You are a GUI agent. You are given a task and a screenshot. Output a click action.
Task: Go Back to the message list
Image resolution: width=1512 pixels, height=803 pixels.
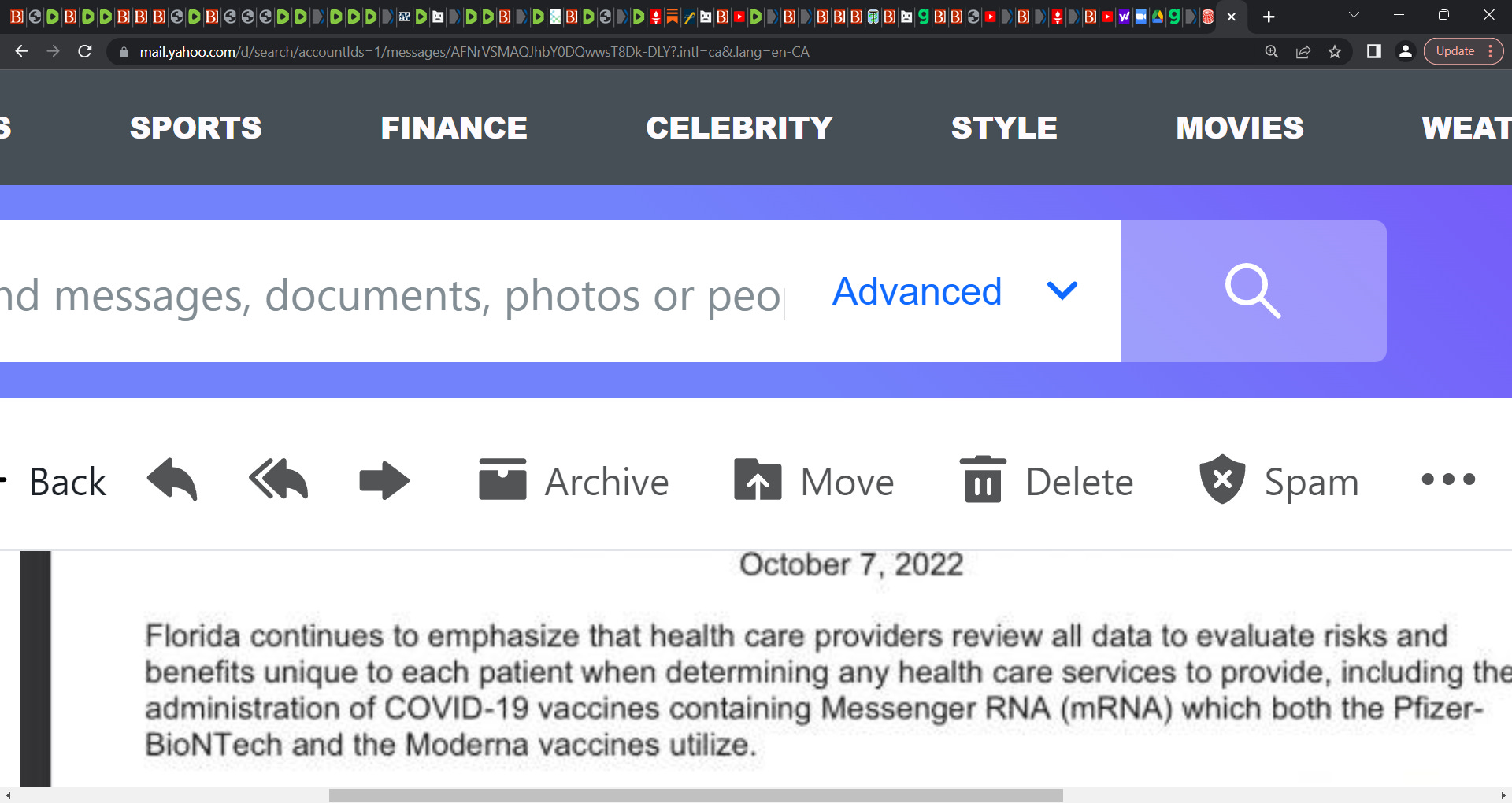pyautogui.click(x=55, y=482)
